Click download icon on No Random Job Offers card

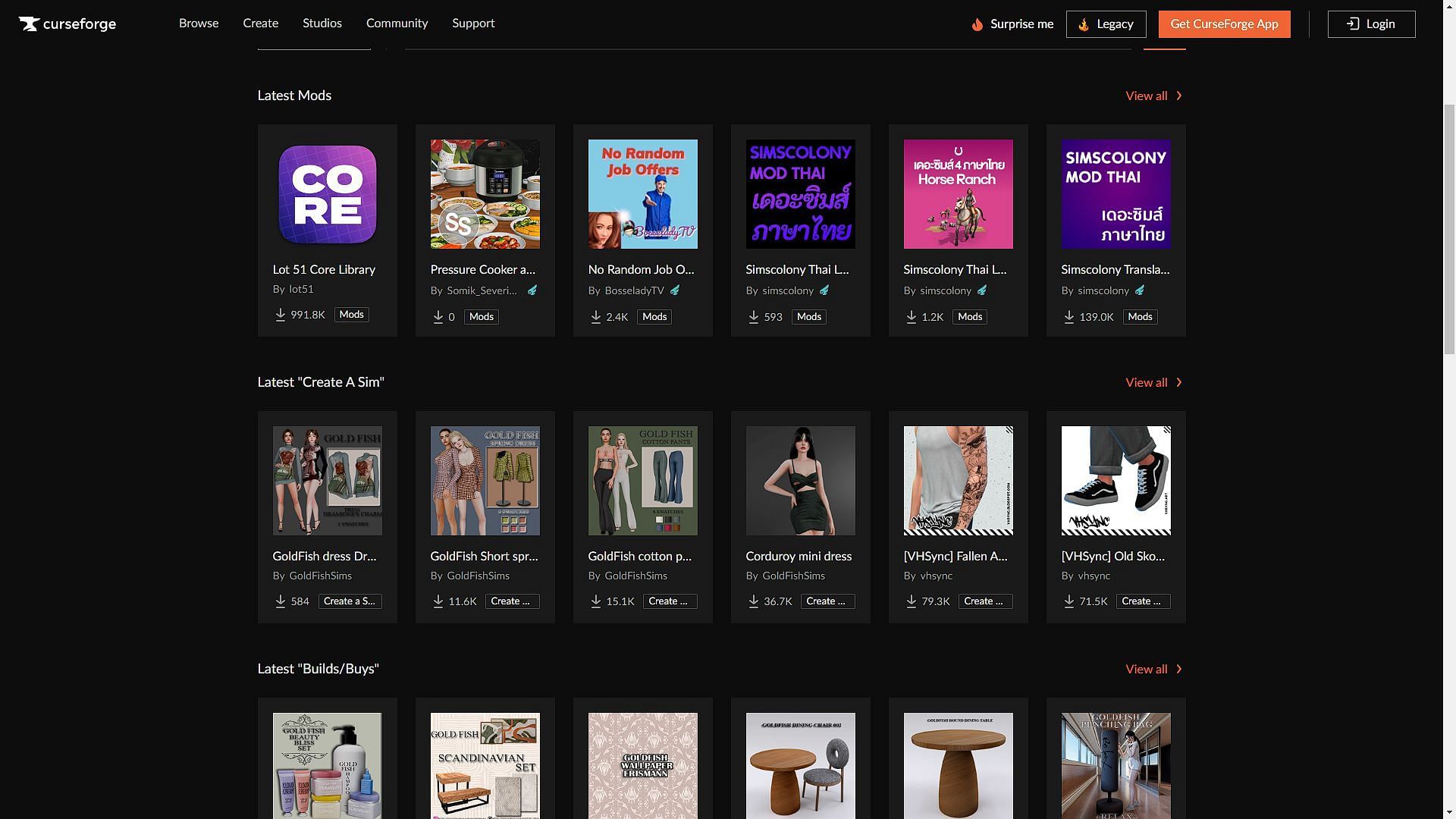point(595,317)
